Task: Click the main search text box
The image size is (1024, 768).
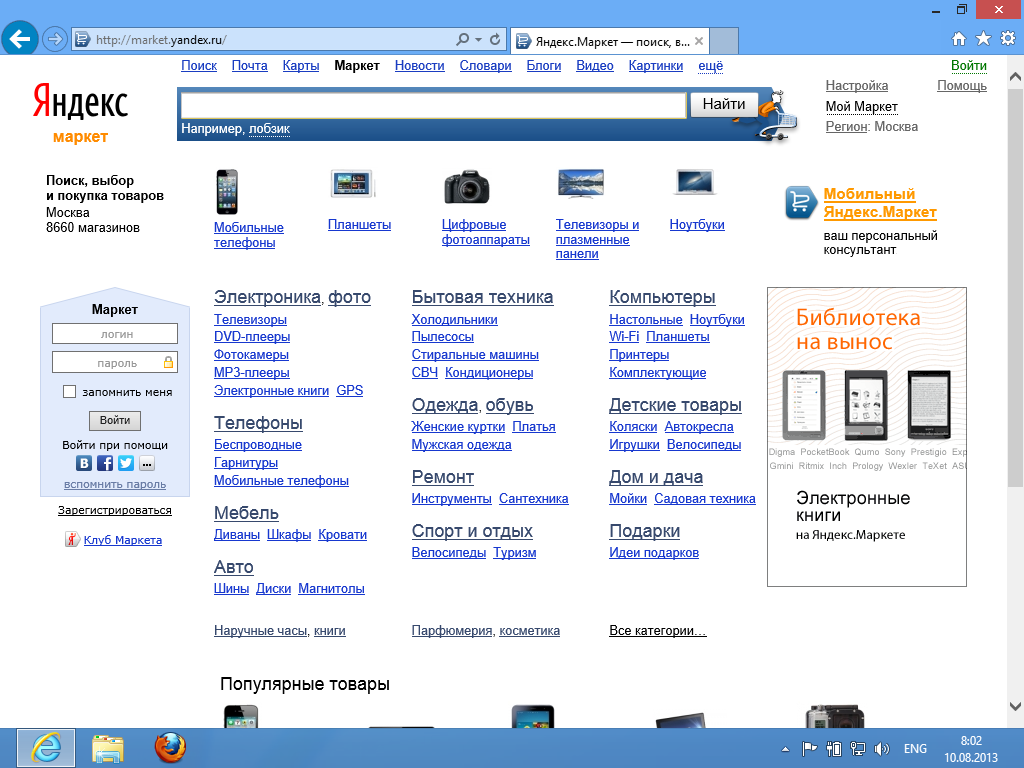Action: (x=434, y=105)
